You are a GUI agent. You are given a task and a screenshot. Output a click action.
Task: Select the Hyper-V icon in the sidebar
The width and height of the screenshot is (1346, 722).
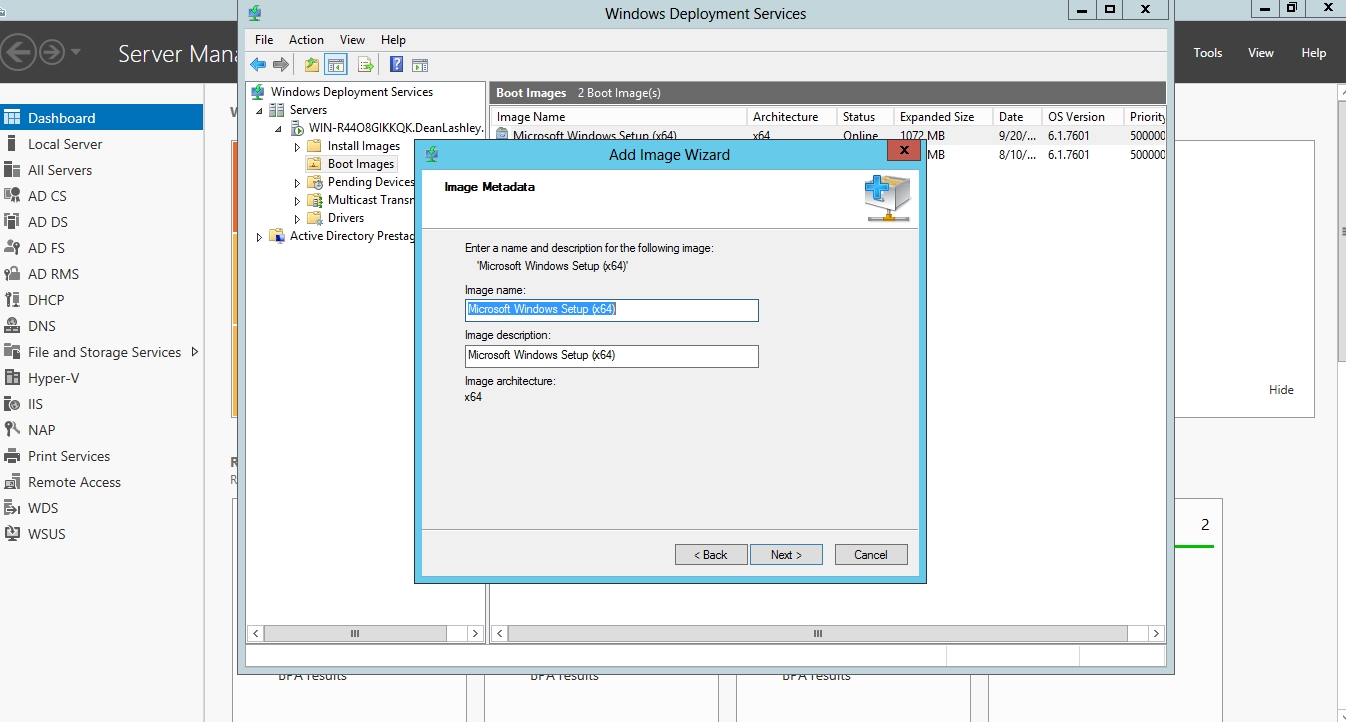point(12,378)
